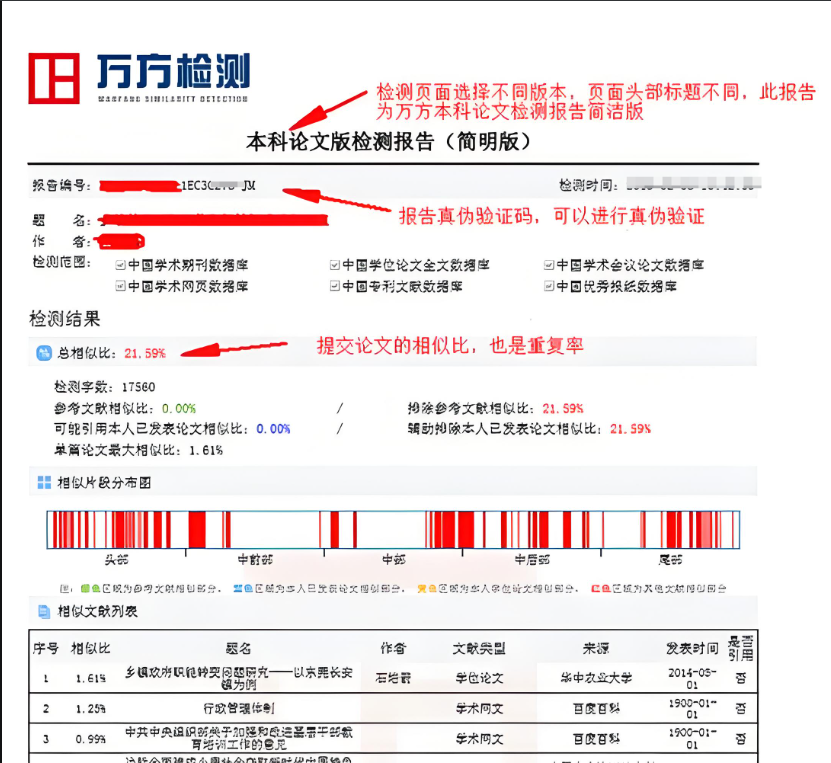Click the 本科论文版检测报告（简明版）title
Image resolution: width=831 pixels, height=763 pixels.
point(388,141)
